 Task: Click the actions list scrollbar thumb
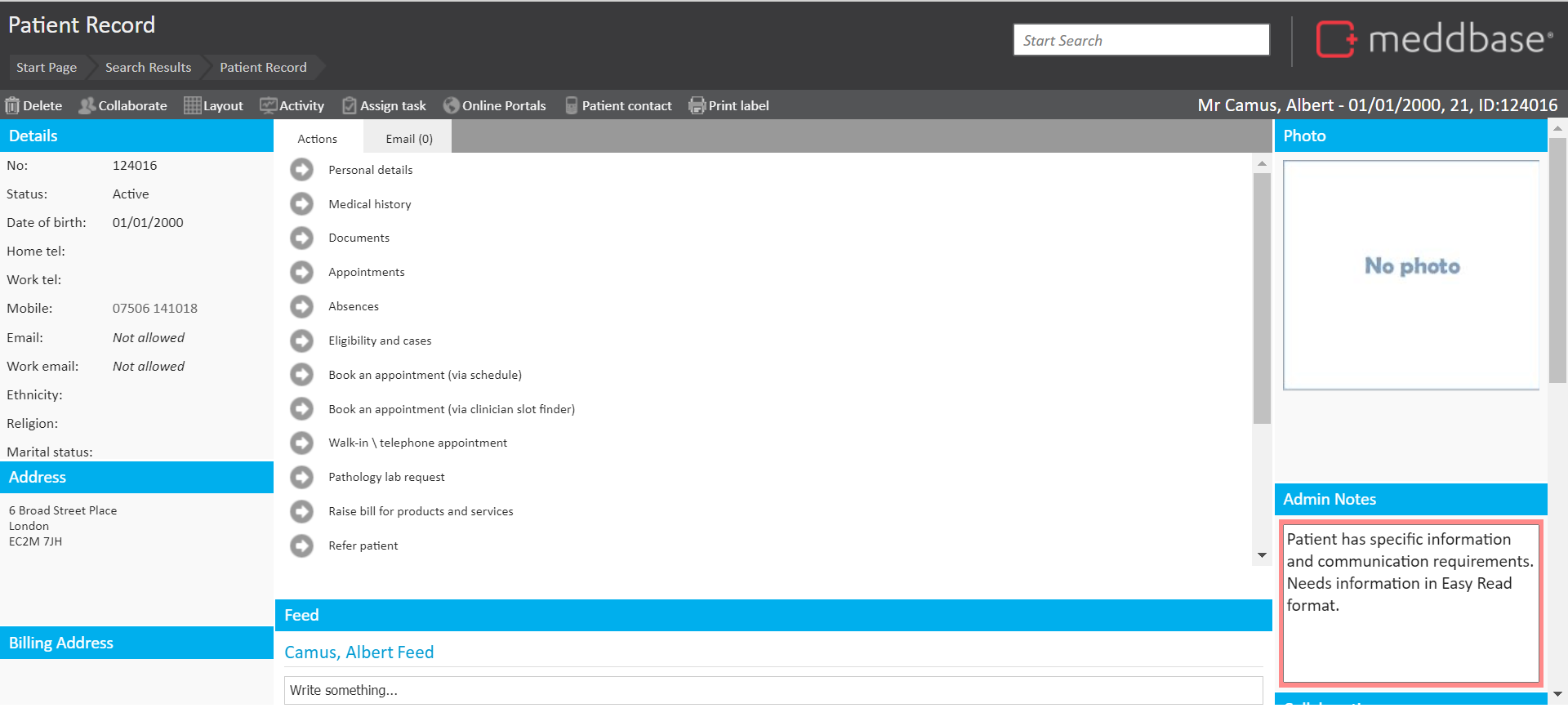pos(1263,298)
